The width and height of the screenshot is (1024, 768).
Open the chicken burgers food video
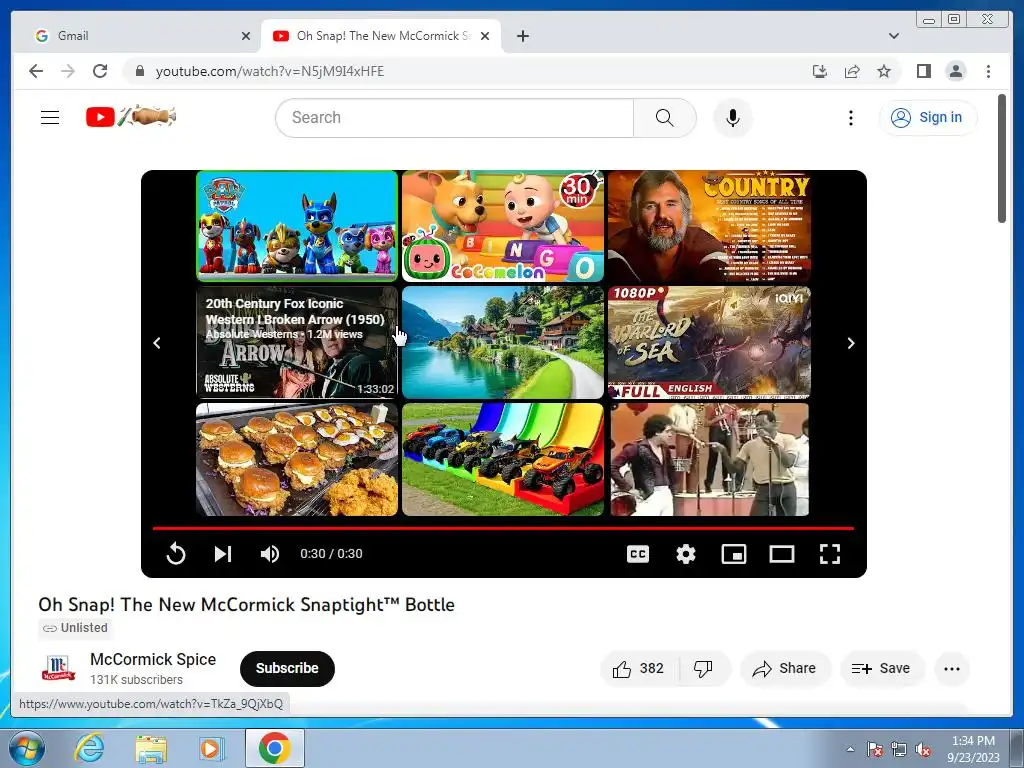pyautogui.click(x=297, y=459)
